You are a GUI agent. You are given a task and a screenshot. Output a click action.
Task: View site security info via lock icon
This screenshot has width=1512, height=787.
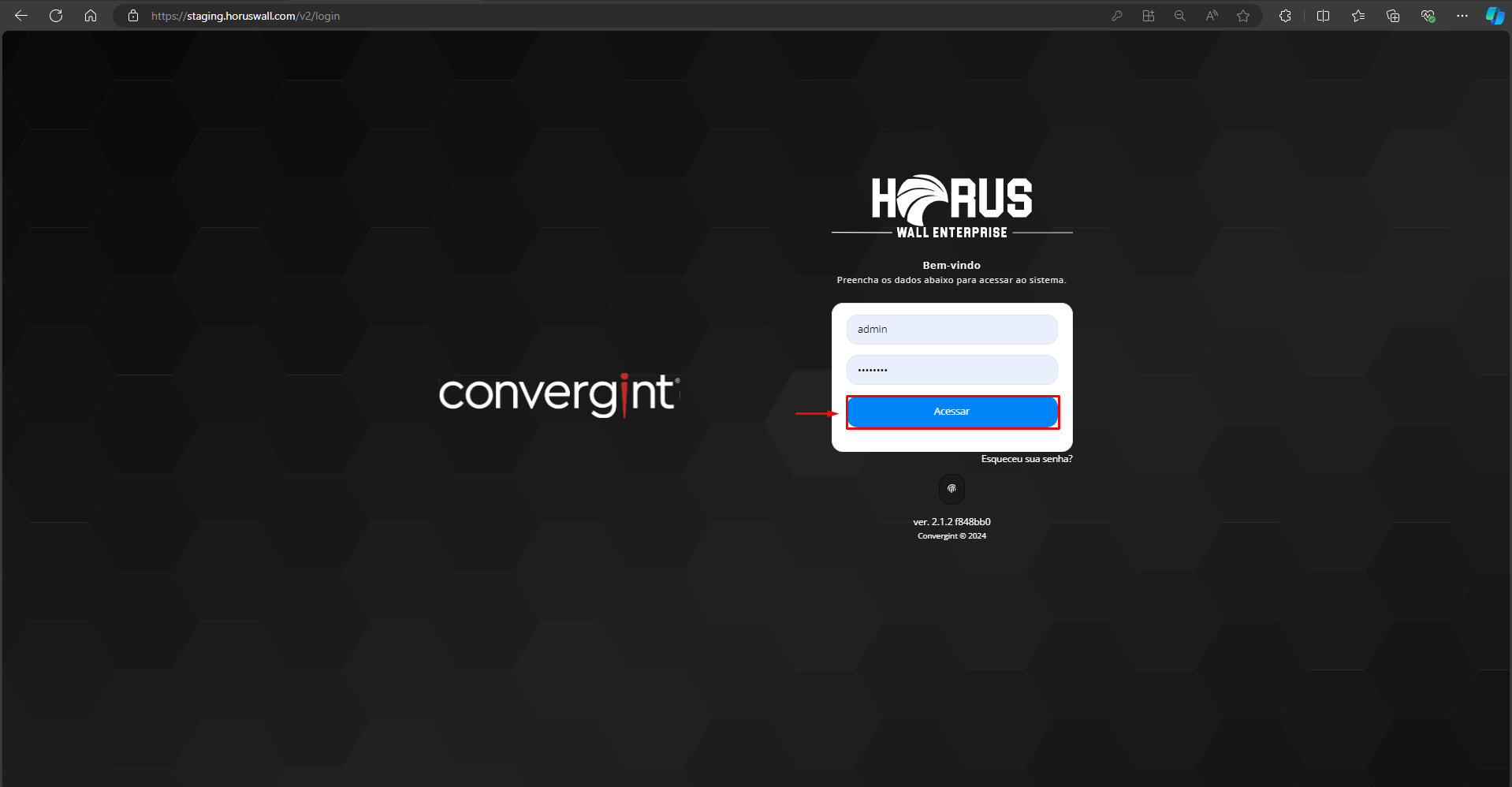133,15
